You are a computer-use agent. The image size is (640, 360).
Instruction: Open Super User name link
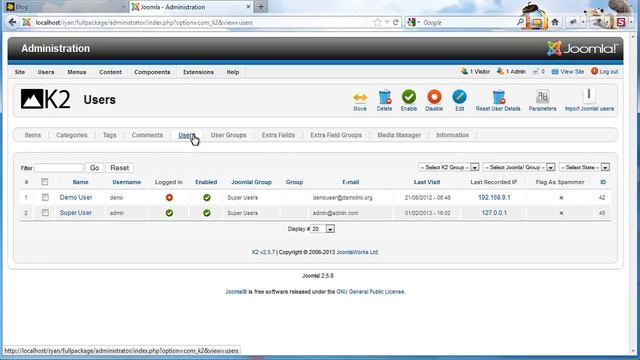coord(76,213)
